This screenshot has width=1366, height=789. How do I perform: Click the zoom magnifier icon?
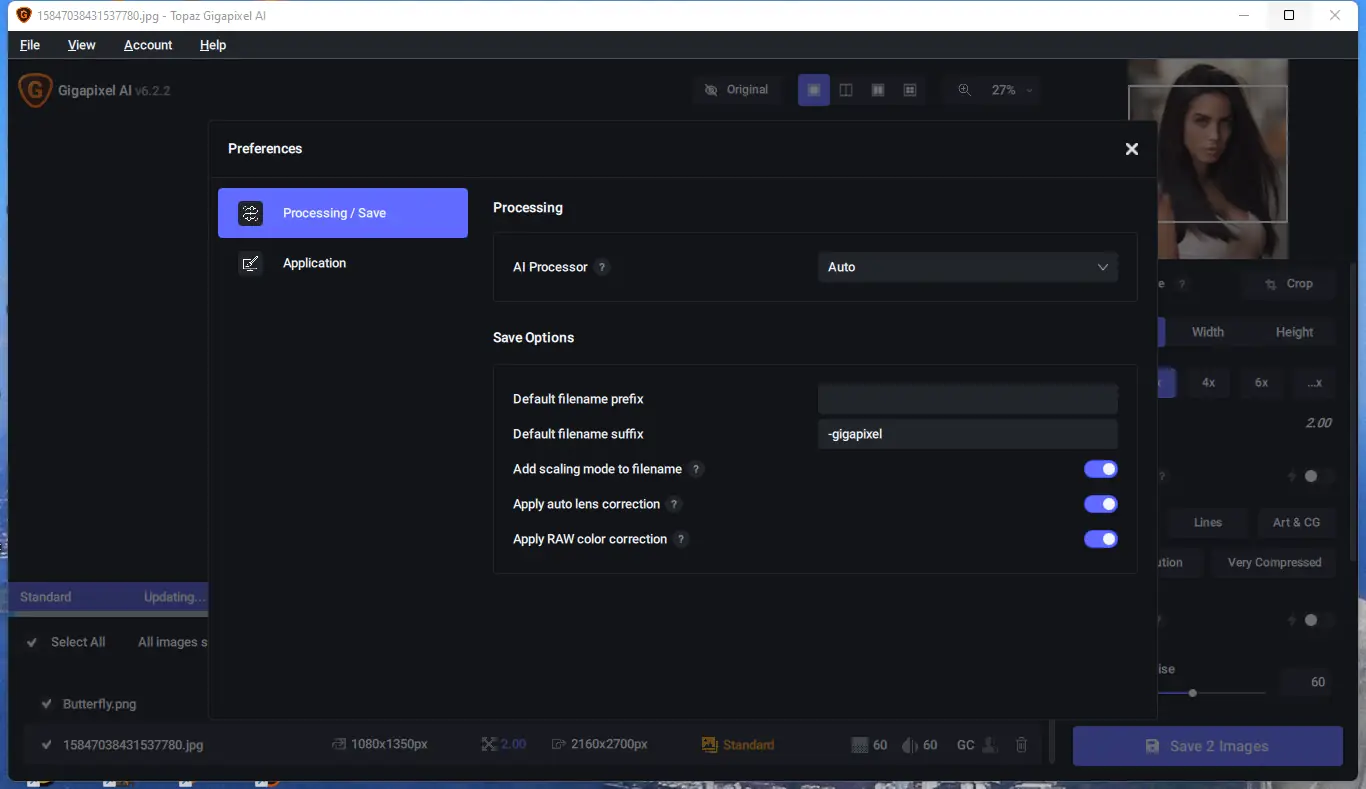[x=964, y=90]
